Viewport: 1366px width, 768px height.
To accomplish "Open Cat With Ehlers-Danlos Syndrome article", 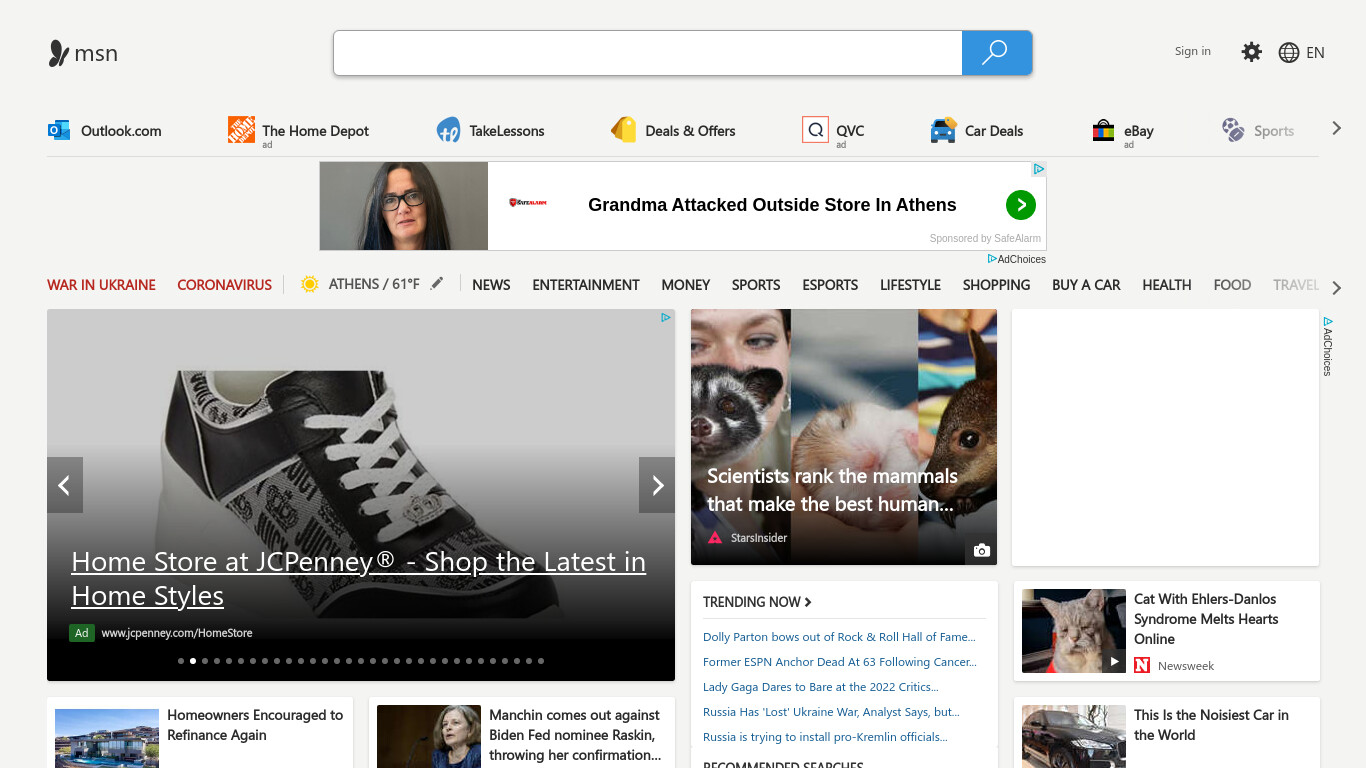I will [x=1206, y=619].
